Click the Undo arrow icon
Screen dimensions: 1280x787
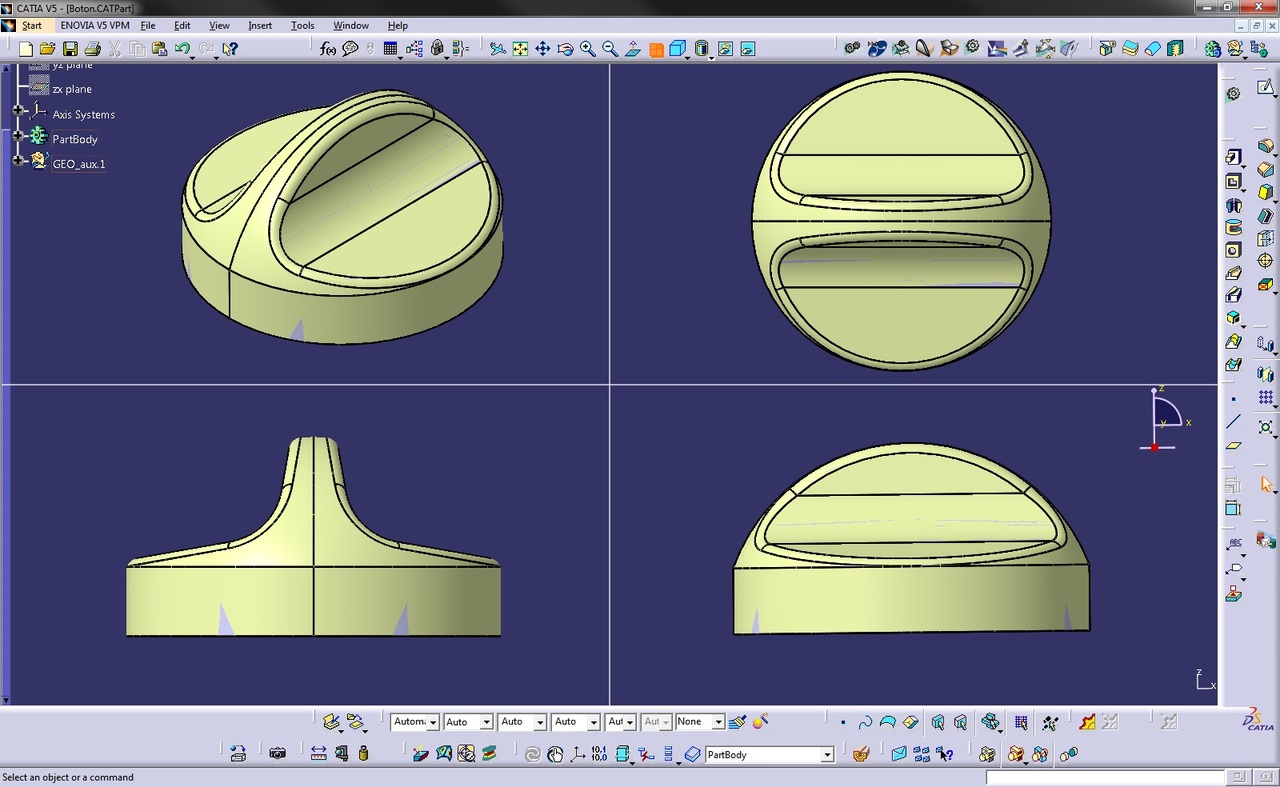point(182,48)
